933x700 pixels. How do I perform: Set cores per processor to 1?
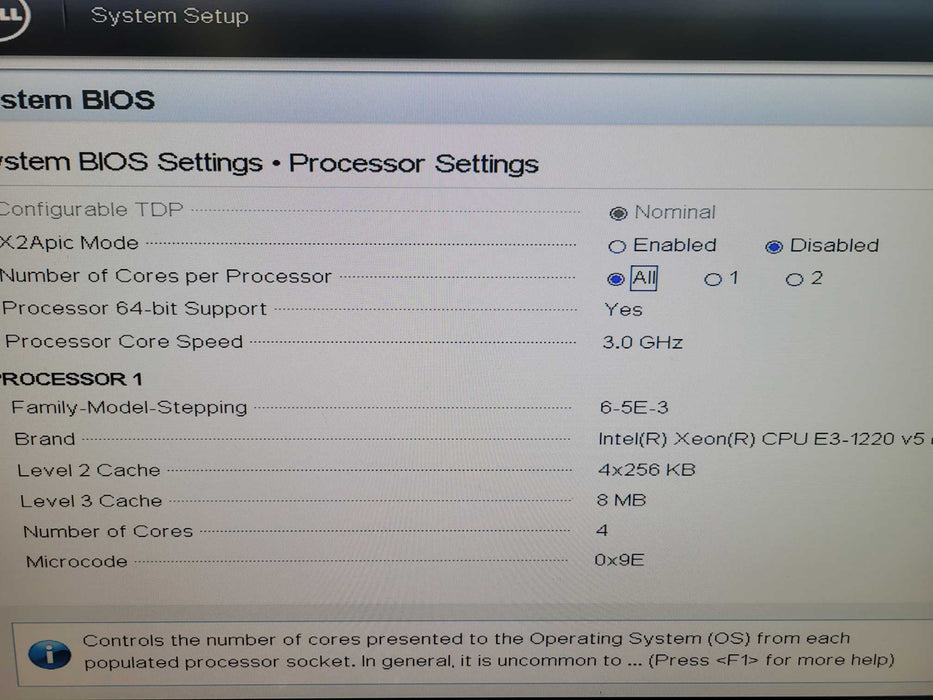point(712,279)
